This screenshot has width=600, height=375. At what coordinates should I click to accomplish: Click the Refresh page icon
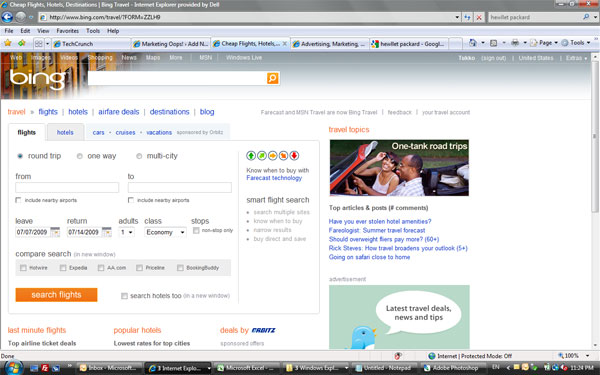[467, 17]
